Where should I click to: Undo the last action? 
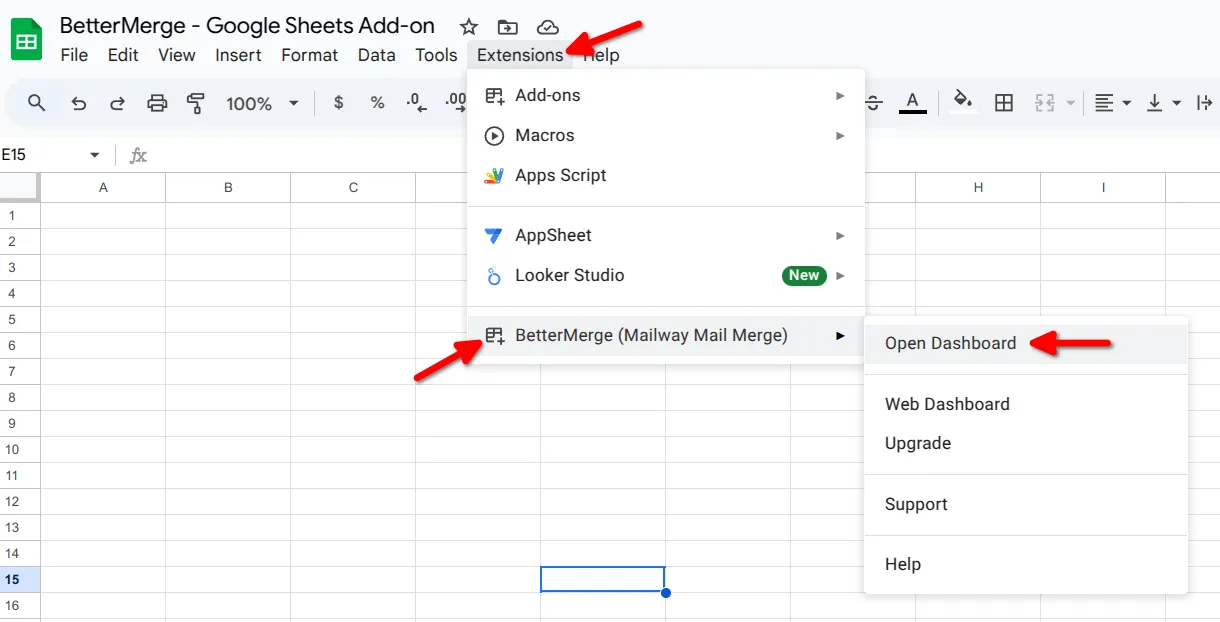[x=79, y=102]
